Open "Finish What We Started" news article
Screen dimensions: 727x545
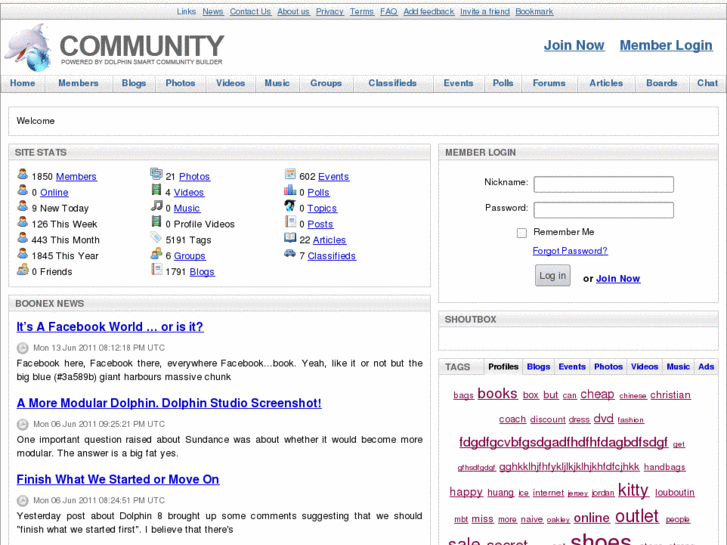(118, 480)
